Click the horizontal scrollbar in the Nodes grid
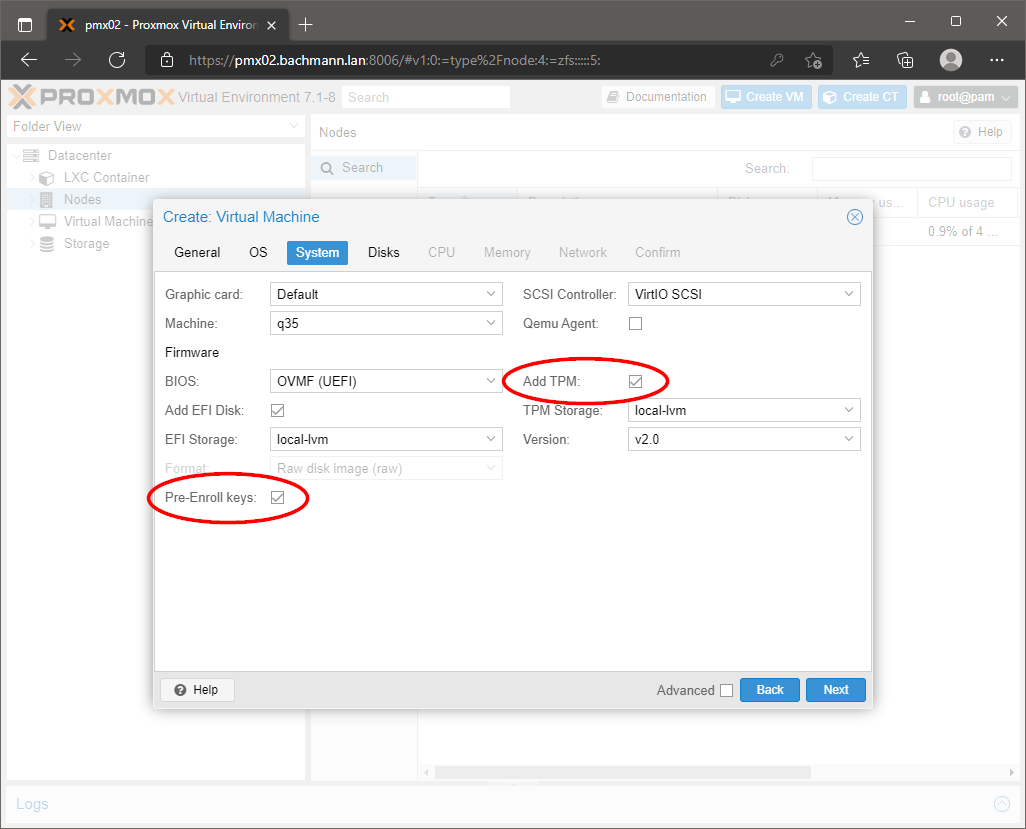This screenshot has height=829, width=1026. coord(623,773)
